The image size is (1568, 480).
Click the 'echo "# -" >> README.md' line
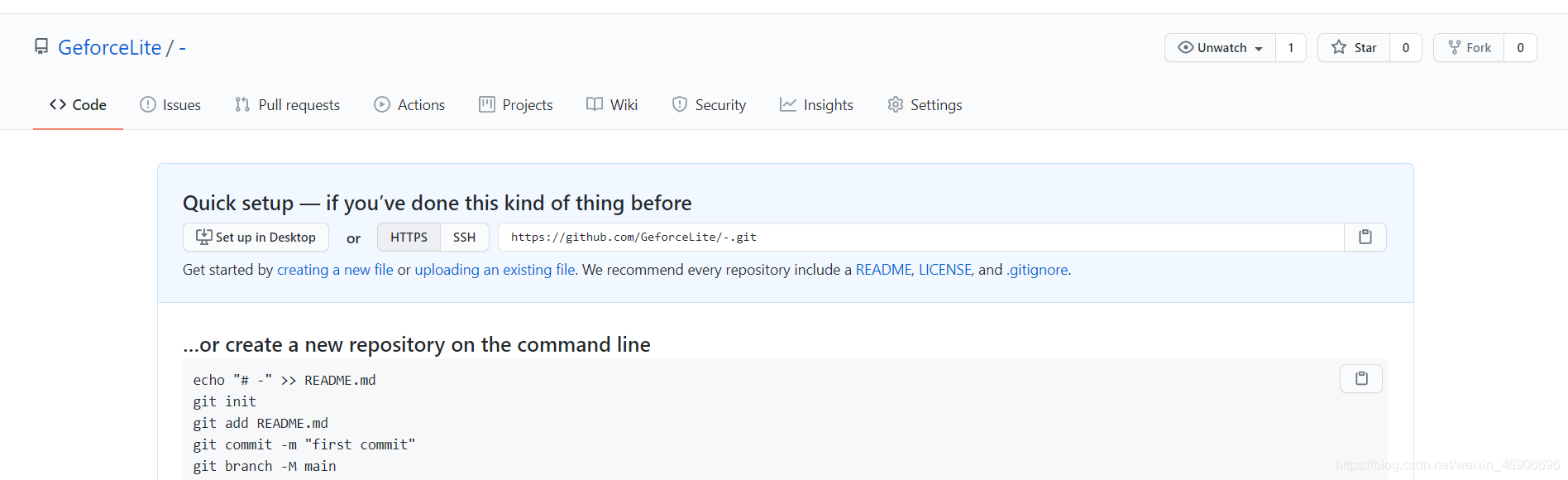click(x=284, y=380)
